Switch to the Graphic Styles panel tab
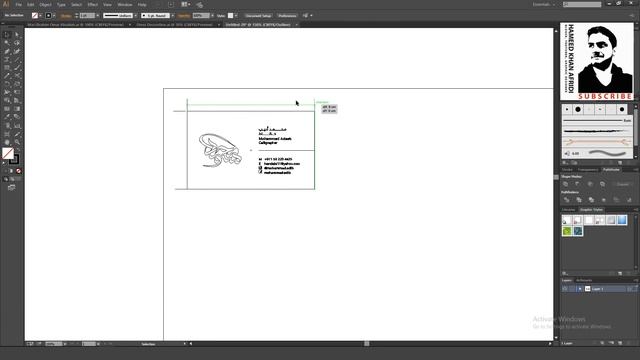This screenshot has width=640, height=360. 591,209
